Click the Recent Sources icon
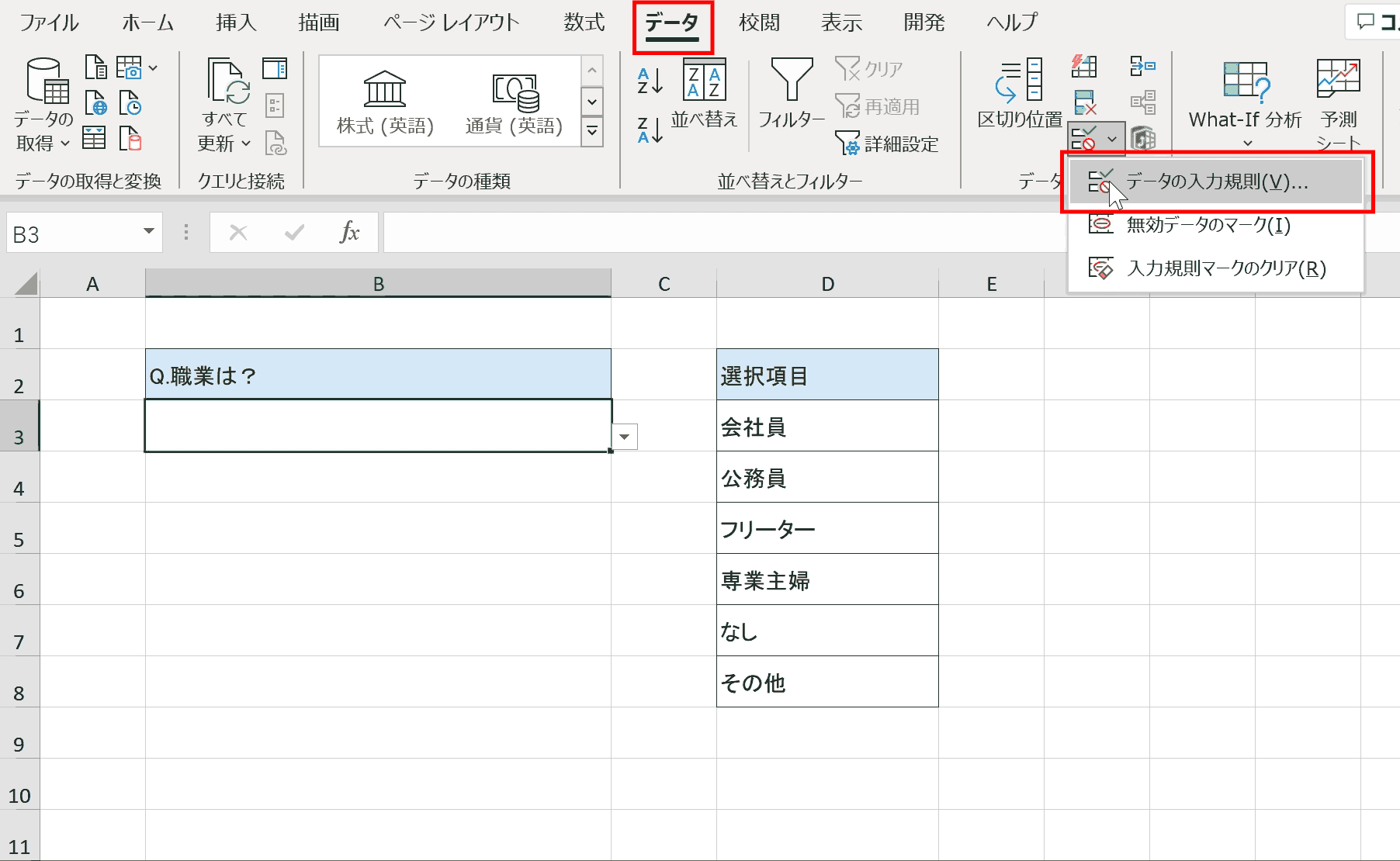This screenshot has height=861, width=1400. (x=130, y=103)
